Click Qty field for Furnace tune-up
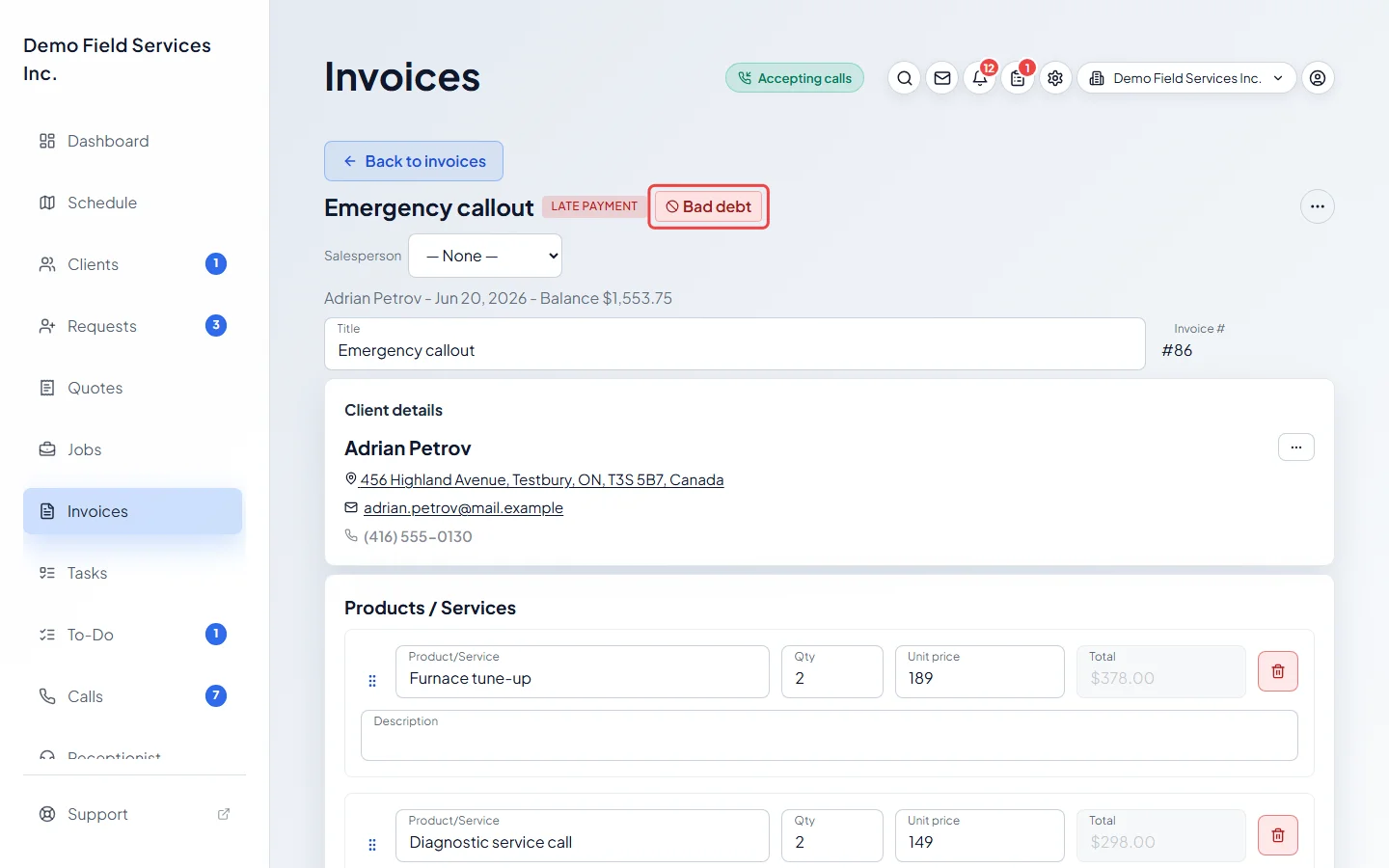This screenshot has height=868, width=1389. [832, 671]
